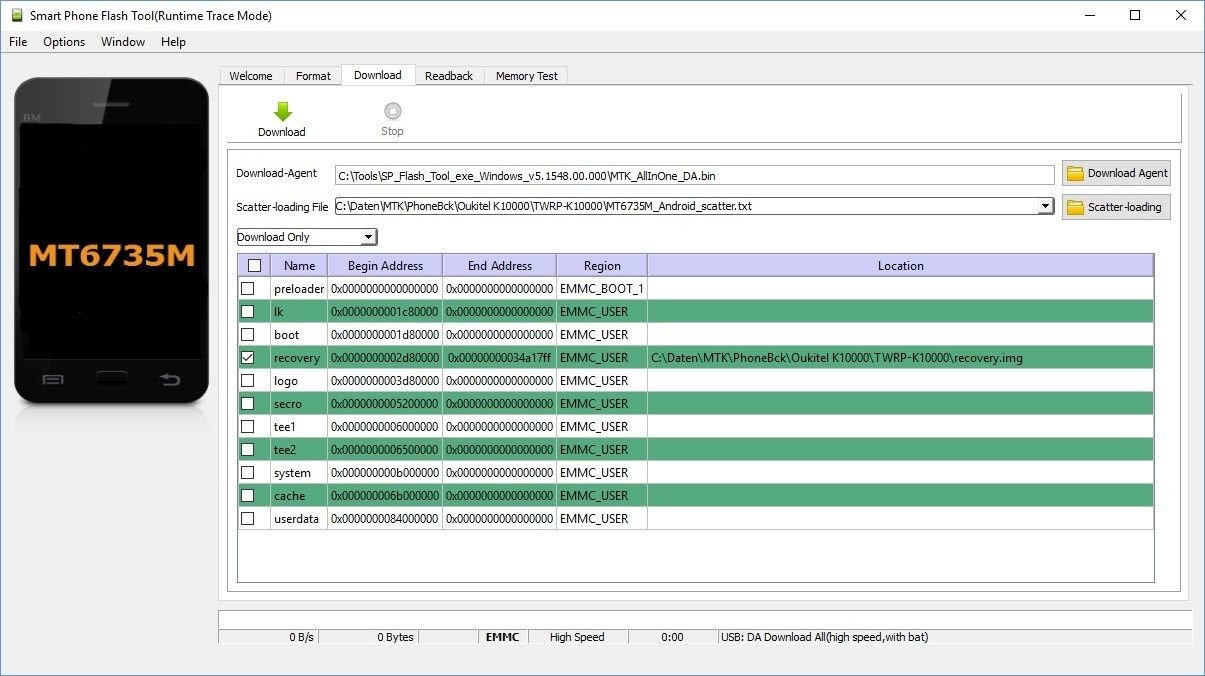Open the Help menu

tap(174, 42)
